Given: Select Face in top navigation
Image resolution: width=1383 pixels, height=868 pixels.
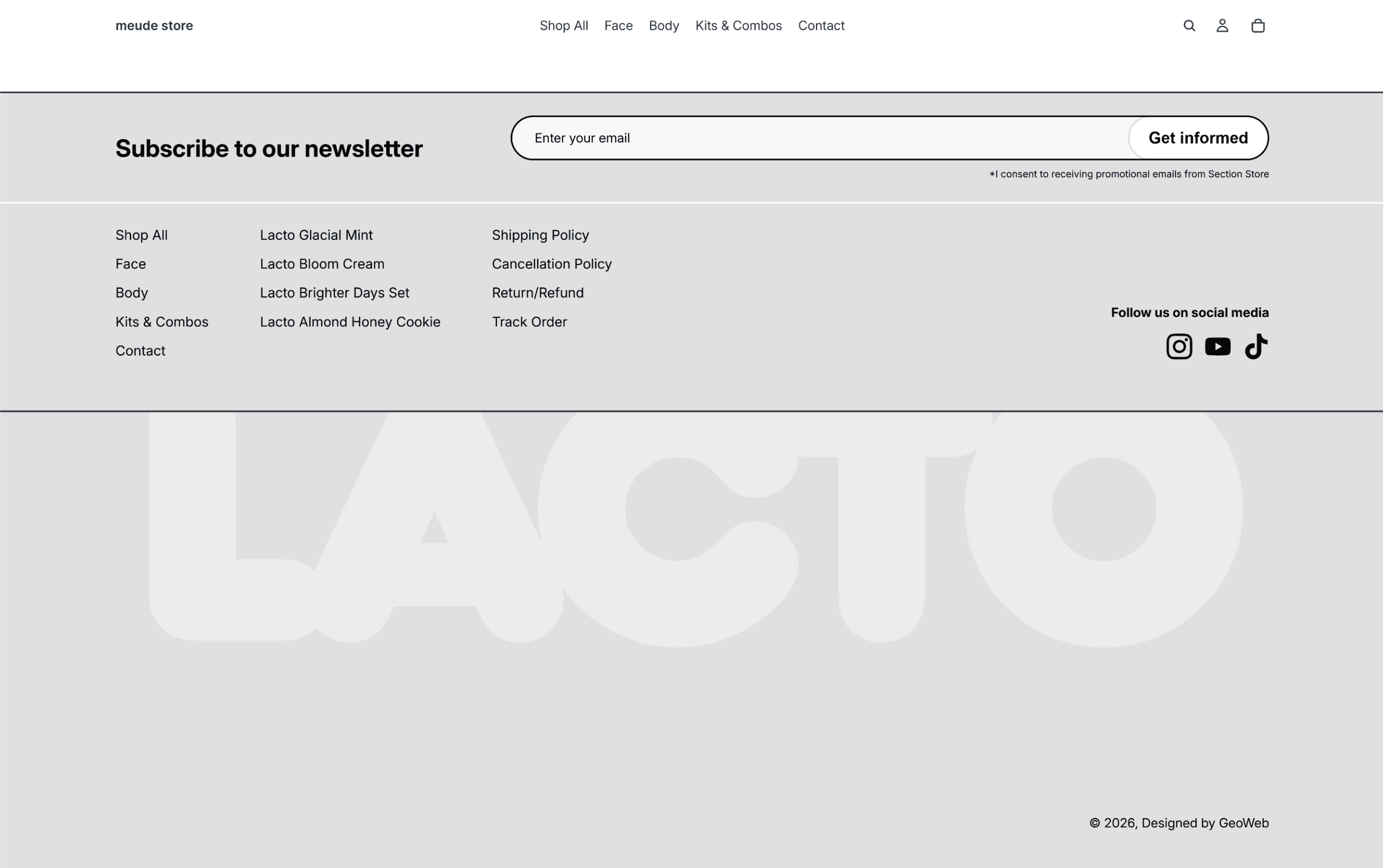Looking at the screenshot, I should click(618, 26).
